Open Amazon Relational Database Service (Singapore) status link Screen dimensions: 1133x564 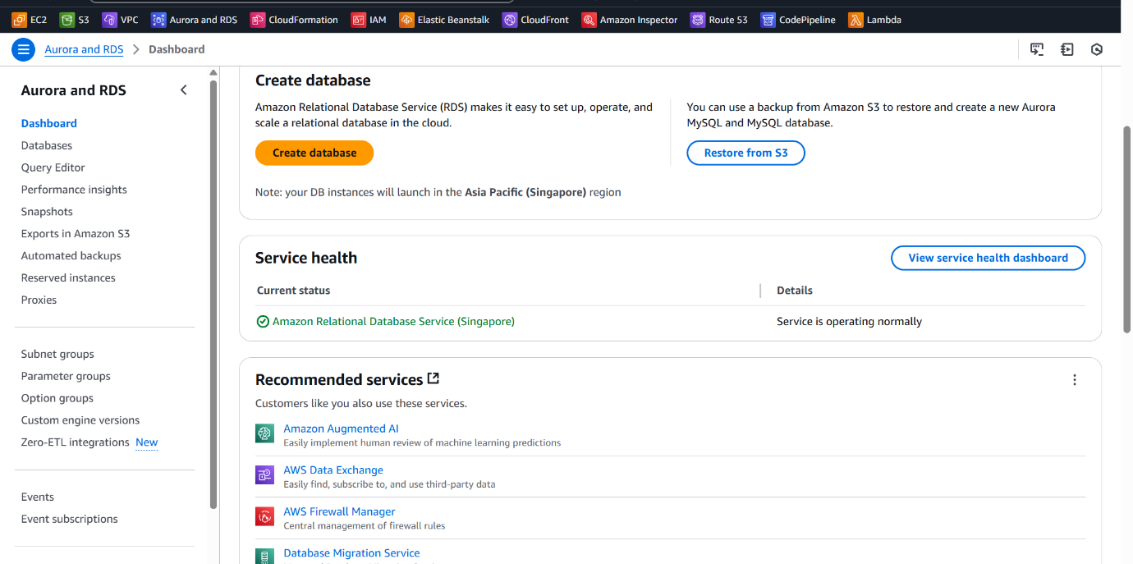coord(393,321)
